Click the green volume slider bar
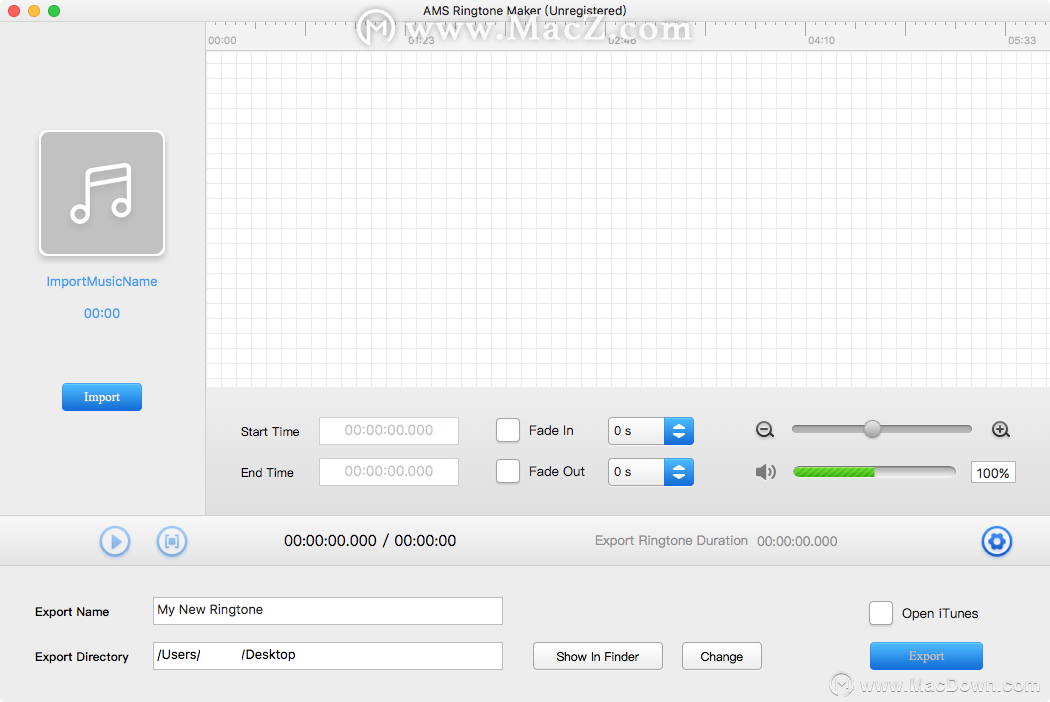The width and height of the screenshot is (1050, 702). click(874, 472)
